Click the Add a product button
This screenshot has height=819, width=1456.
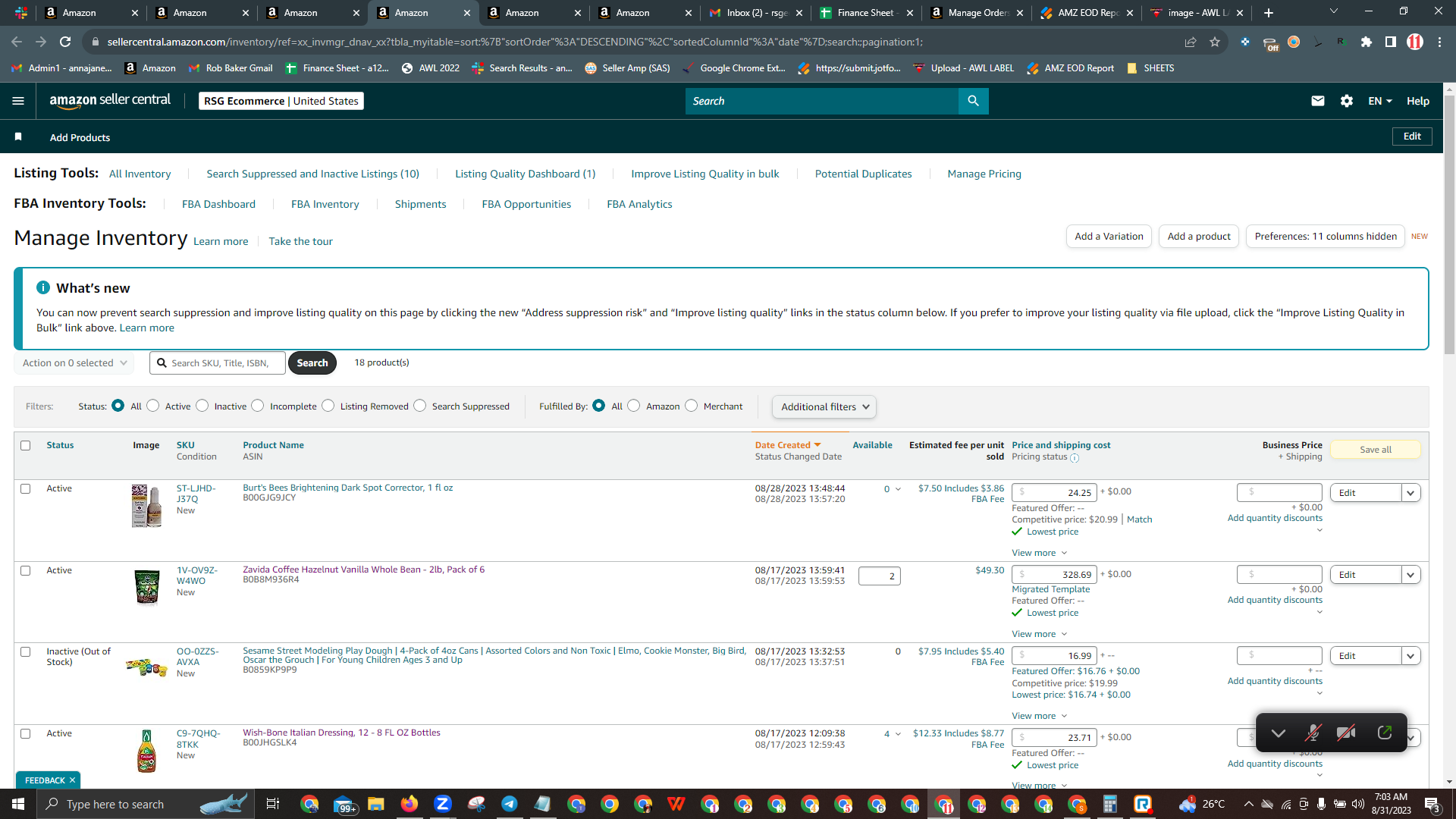[1199, 237]
